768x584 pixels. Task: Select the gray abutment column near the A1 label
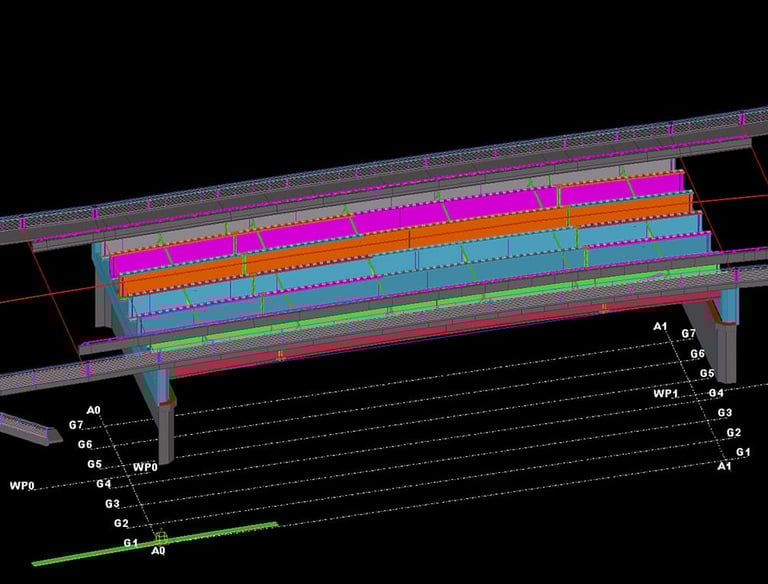[x=726, y=352]
